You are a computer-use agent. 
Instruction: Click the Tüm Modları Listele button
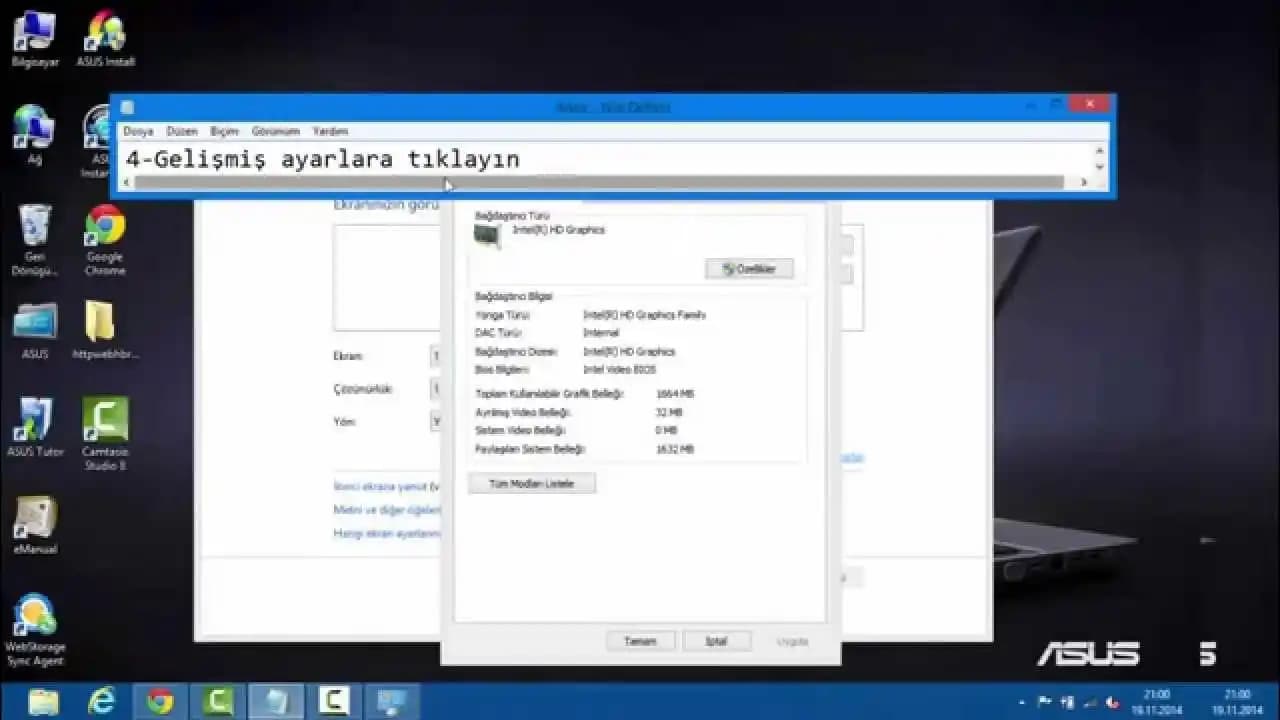[x=531, y=482]
